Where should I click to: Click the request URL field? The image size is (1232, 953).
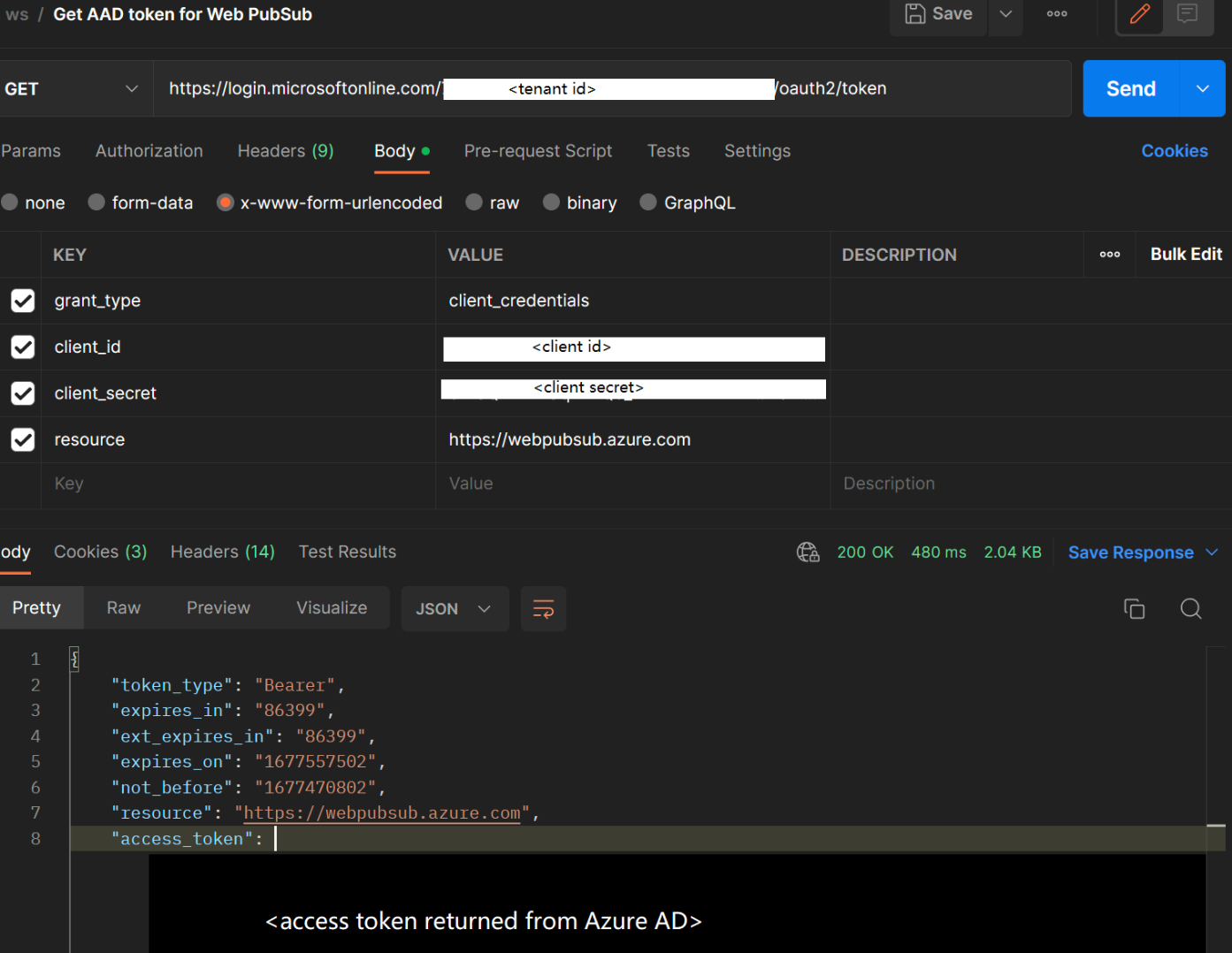[612, 88]
